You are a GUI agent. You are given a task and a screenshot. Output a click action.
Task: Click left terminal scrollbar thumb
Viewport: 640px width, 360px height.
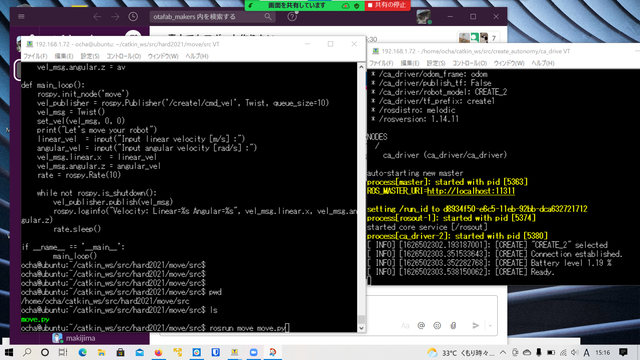point(361,319)
